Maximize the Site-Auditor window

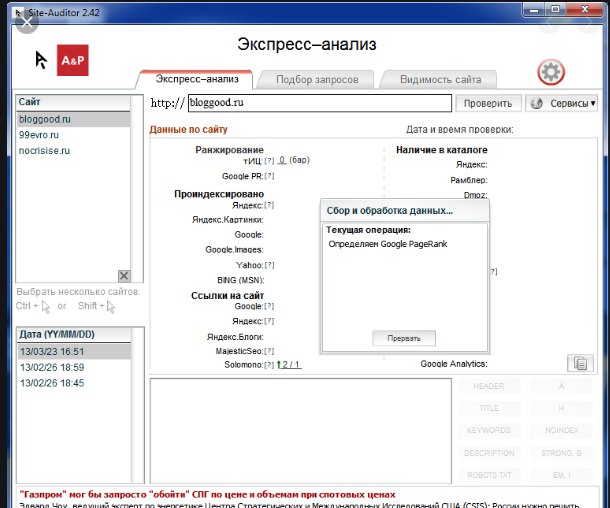point(556,9)
